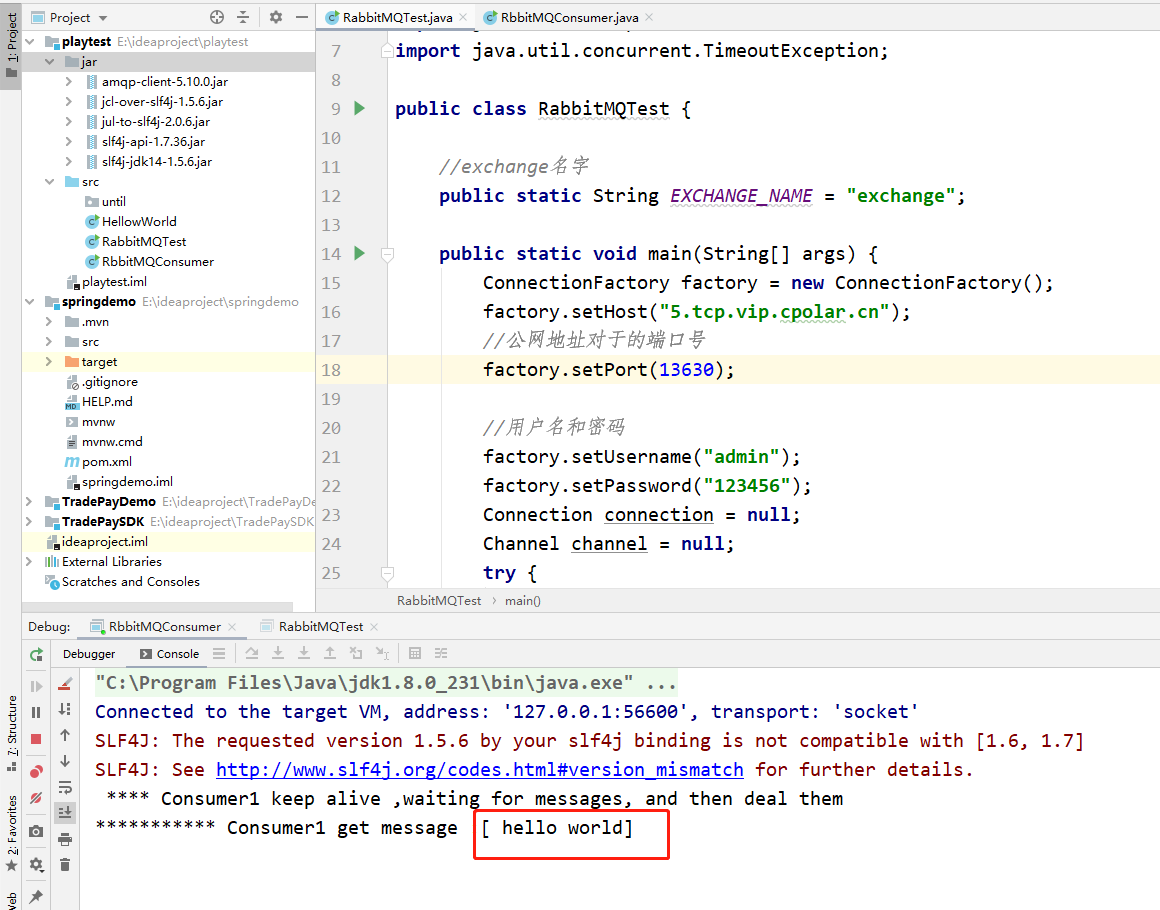This screenshot has height=910, width=1160.
Task: Pin the debug tab with the pin icon
Action: tap(36, 897)
